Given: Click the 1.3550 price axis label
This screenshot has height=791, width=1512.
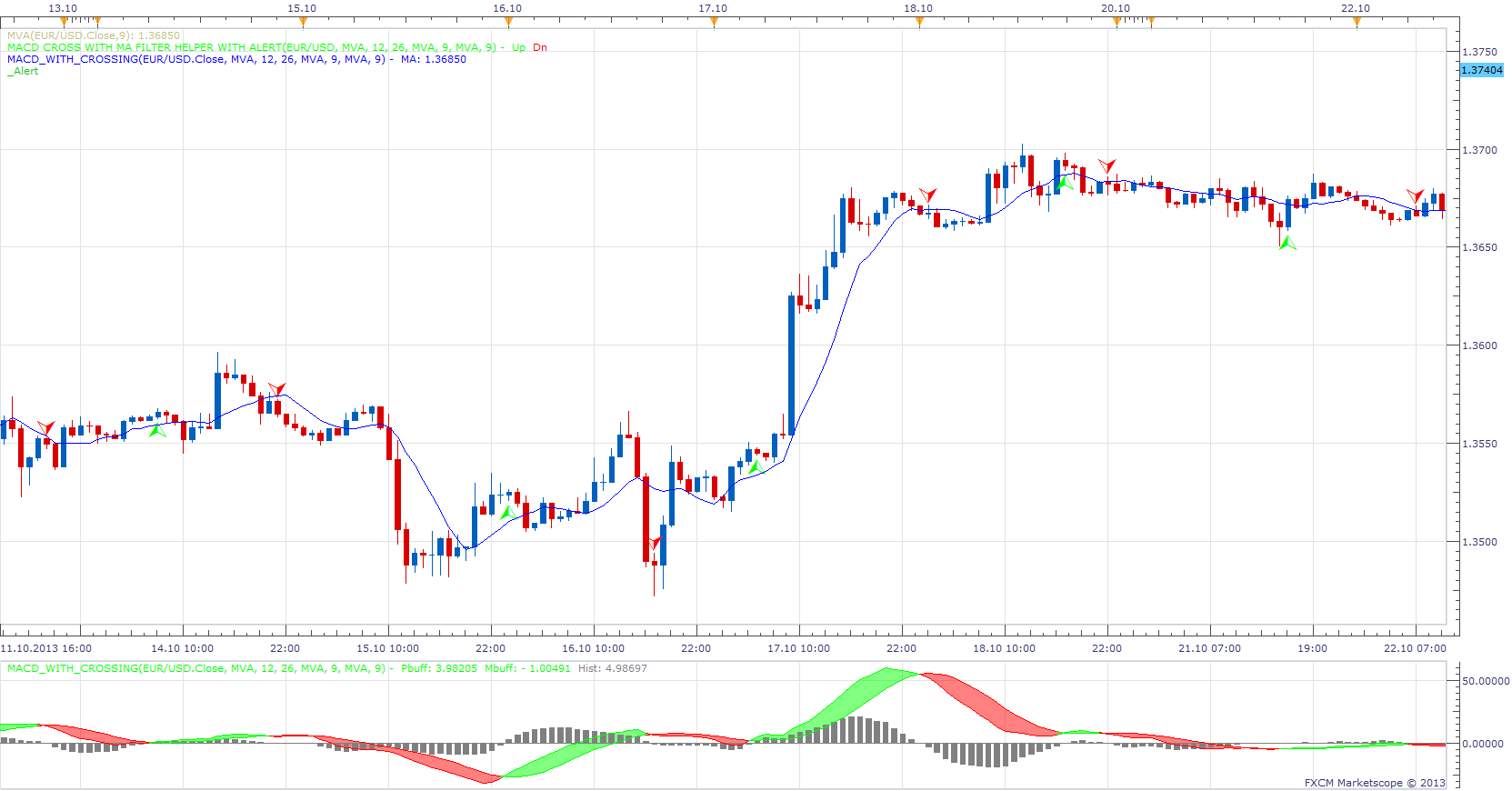Looking at the screenshot, I should [x=1479, y=444].
